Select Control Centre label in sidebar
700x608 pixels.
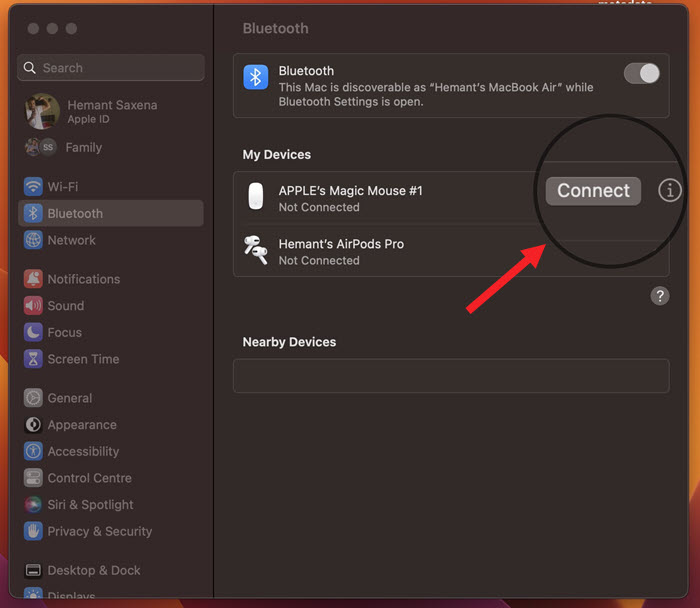click(x=90, y=478)
